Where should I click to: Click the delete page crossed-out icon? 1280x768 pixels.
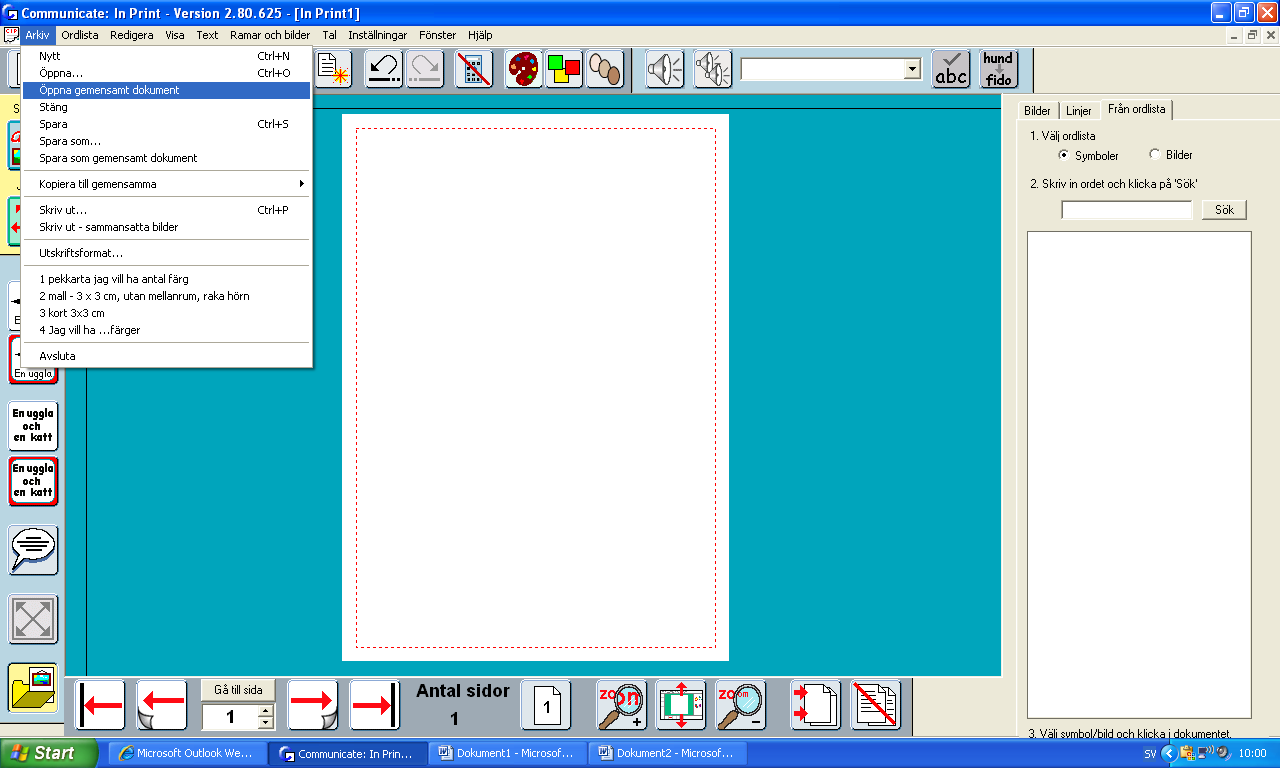(x=876, y=705)
